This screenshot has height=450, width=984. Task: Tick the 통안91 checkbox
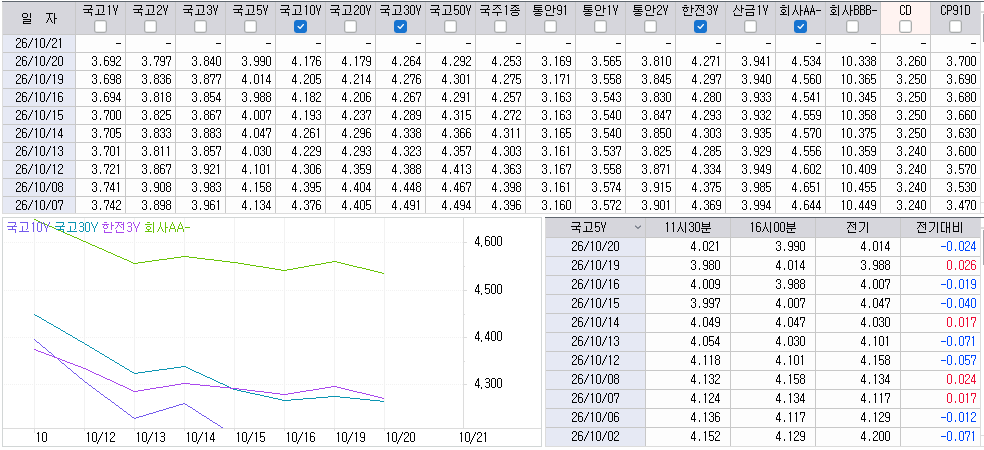(550, 26)
